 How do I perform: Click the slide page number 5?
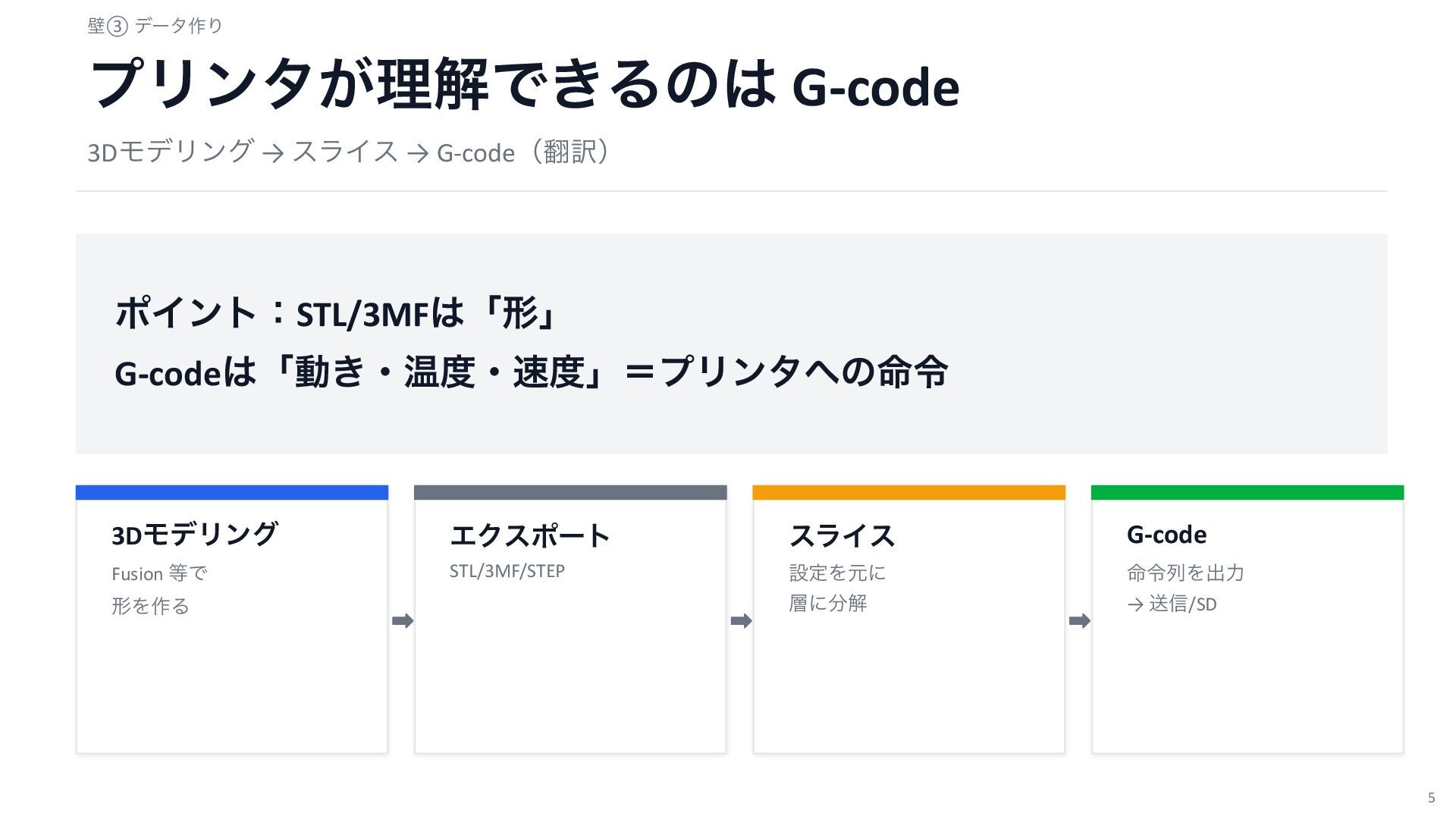[1431, 797]
